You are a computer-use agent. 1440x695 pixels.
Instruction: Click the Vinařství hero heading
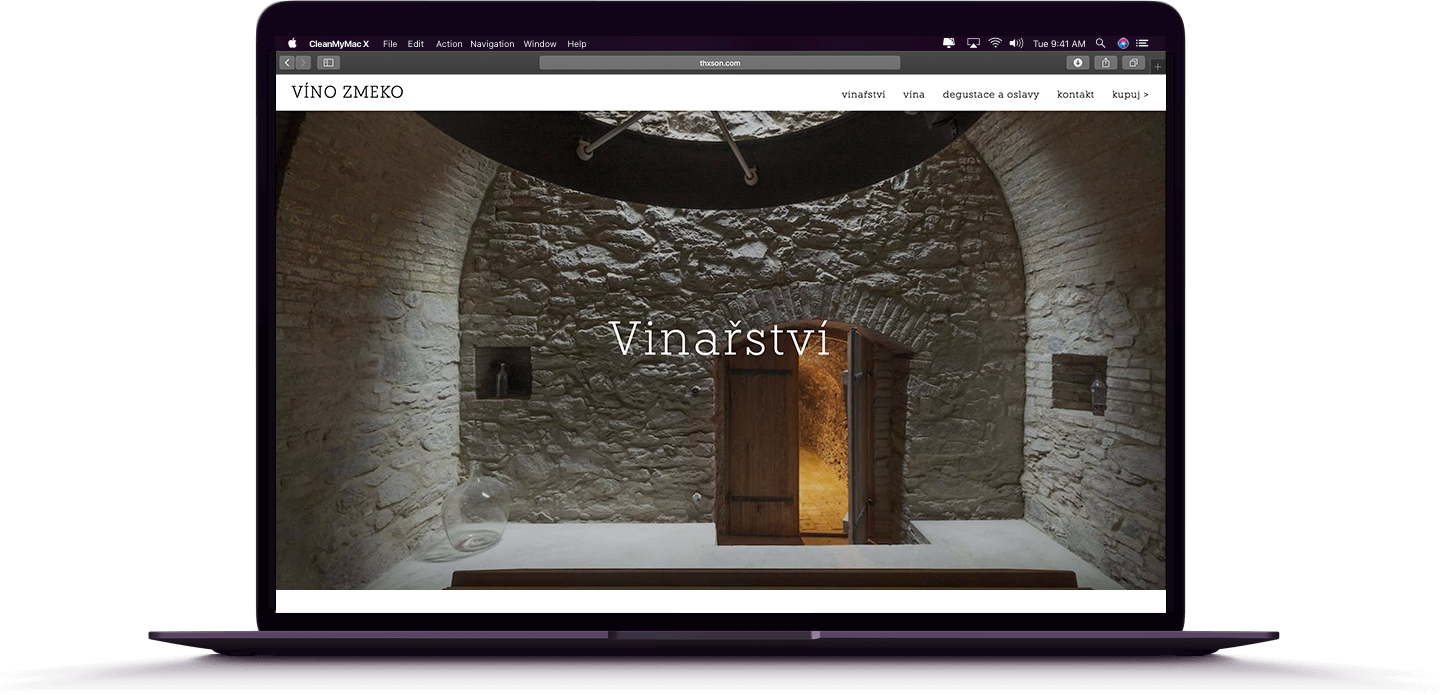coord(720,338)
